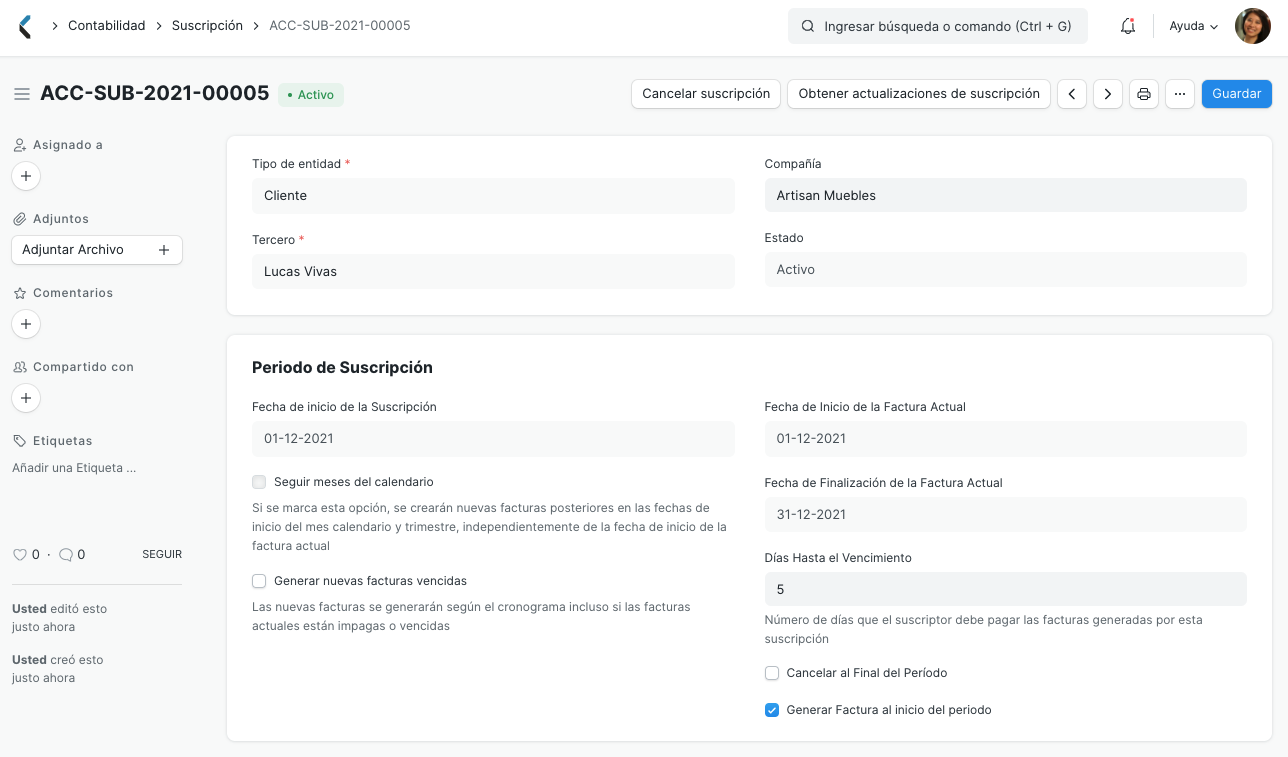Click the heart like icon
The height and width of the screenshot is (757, 1288).
[x=19, y=554]
